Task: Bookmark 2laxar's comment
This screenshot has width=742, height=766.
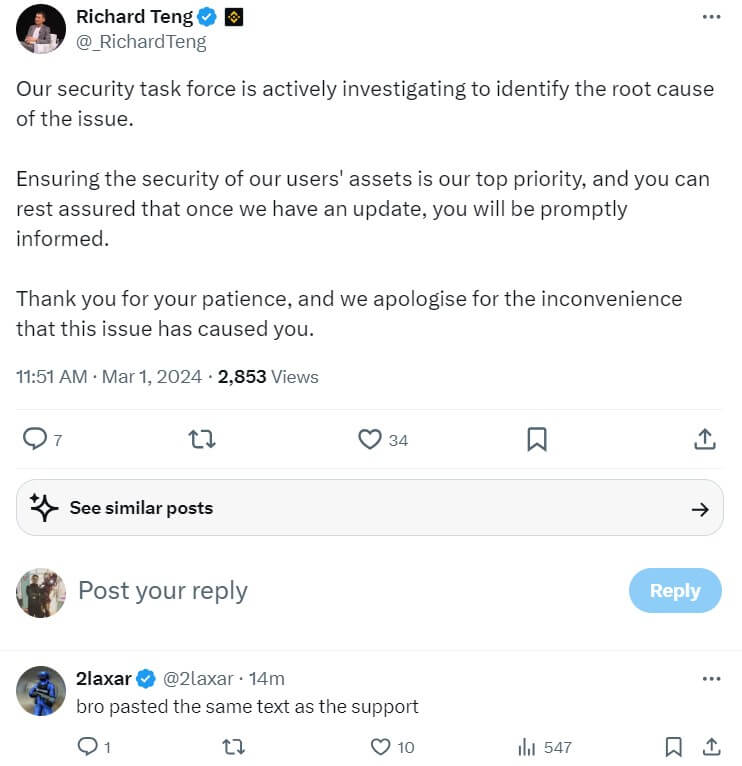Action: pos(674,746)
